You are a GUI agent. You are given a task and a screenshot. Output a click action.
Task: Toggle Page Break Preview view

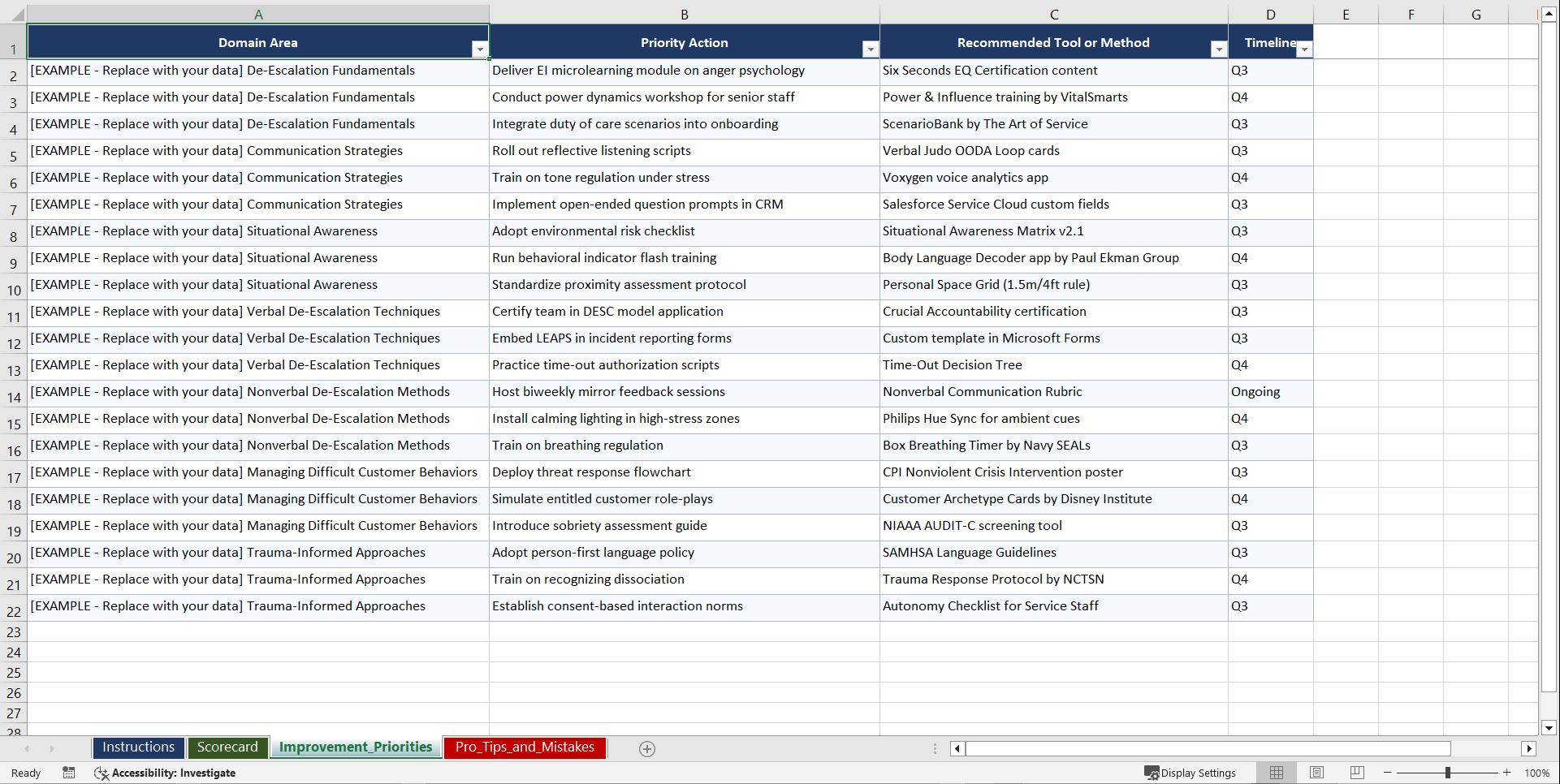click(x=1356, y=772)
